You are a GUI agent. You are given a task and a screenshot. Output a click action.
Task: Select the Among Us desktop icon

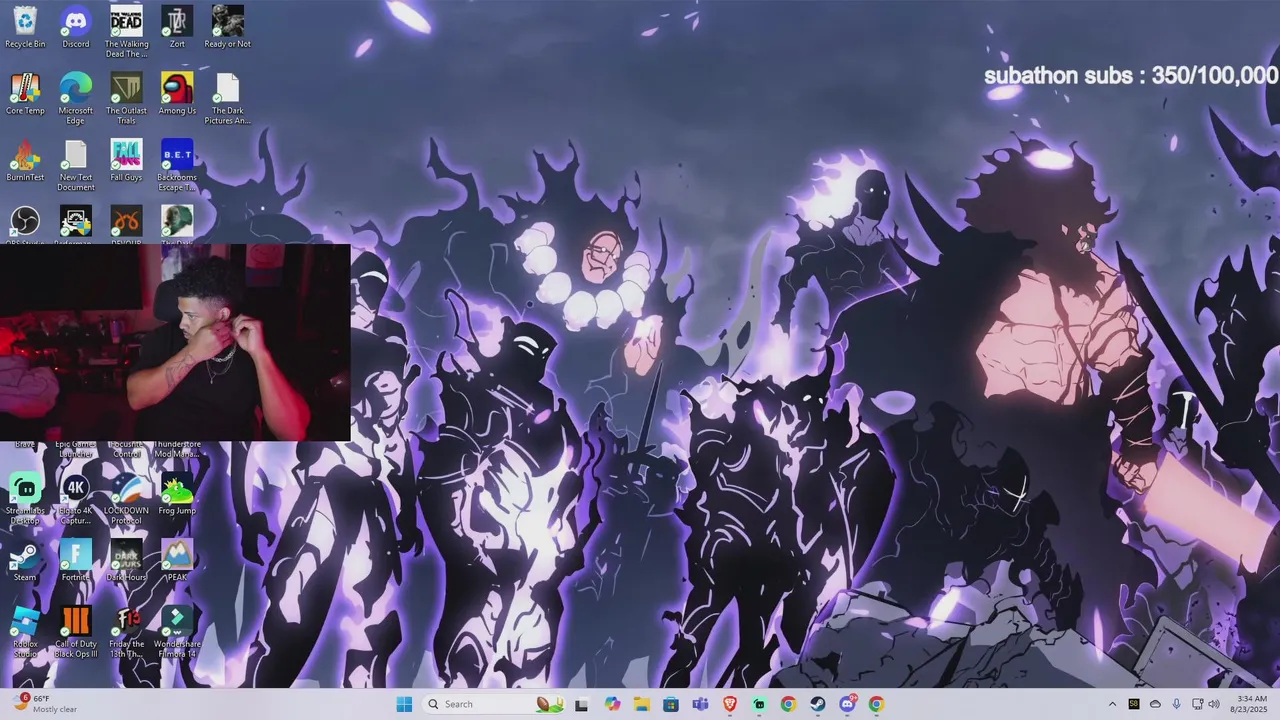click(x=177, y=94)
